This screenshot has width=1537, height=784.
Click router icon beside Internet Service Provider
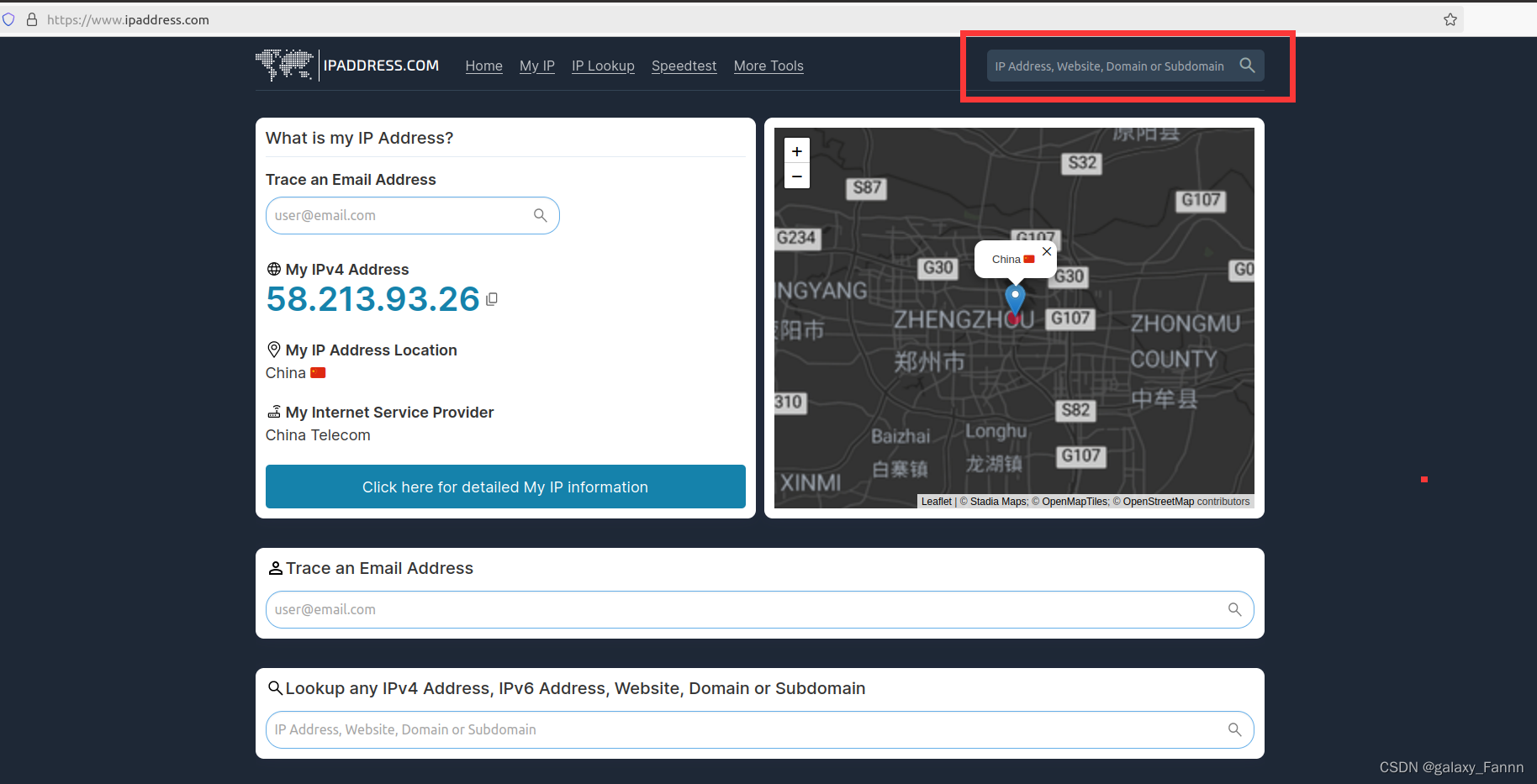[x=274, y=412]
